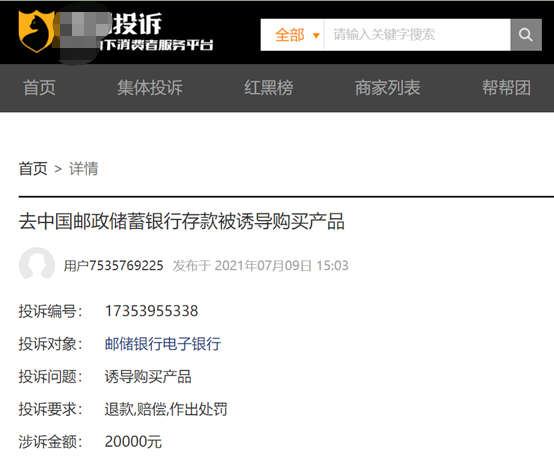Click the 涉诉金额 label
The width and height of the screenshot is (554, 466).
tap(51, 442)
